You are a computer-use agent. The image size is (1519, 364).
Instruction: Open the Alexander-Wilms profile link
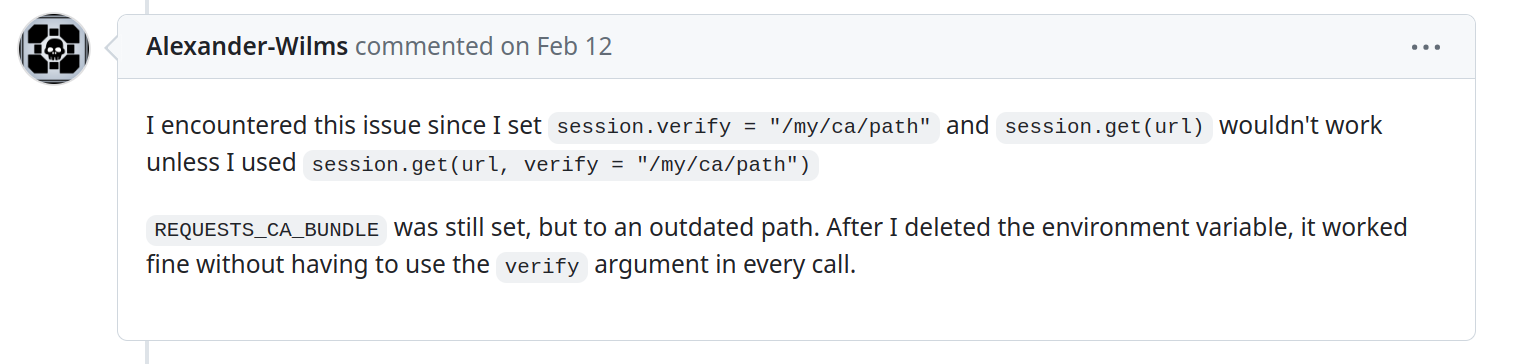[x=247, y=46]
